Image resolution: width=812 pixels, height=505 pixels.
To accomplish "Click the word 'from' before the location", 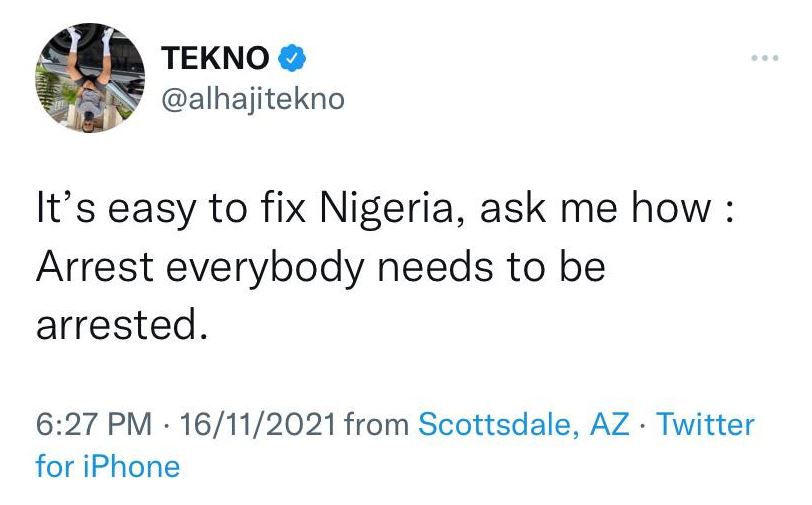I will pos(375,423).
